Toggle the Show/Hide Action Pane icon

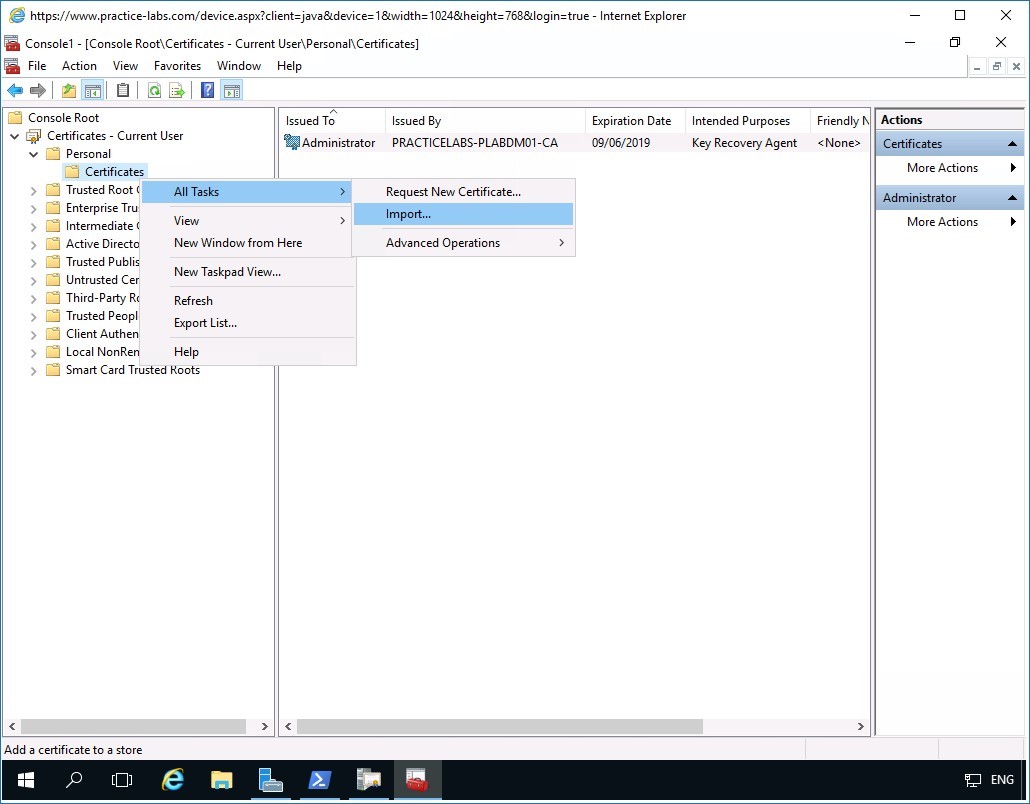(x=231, y=91)
